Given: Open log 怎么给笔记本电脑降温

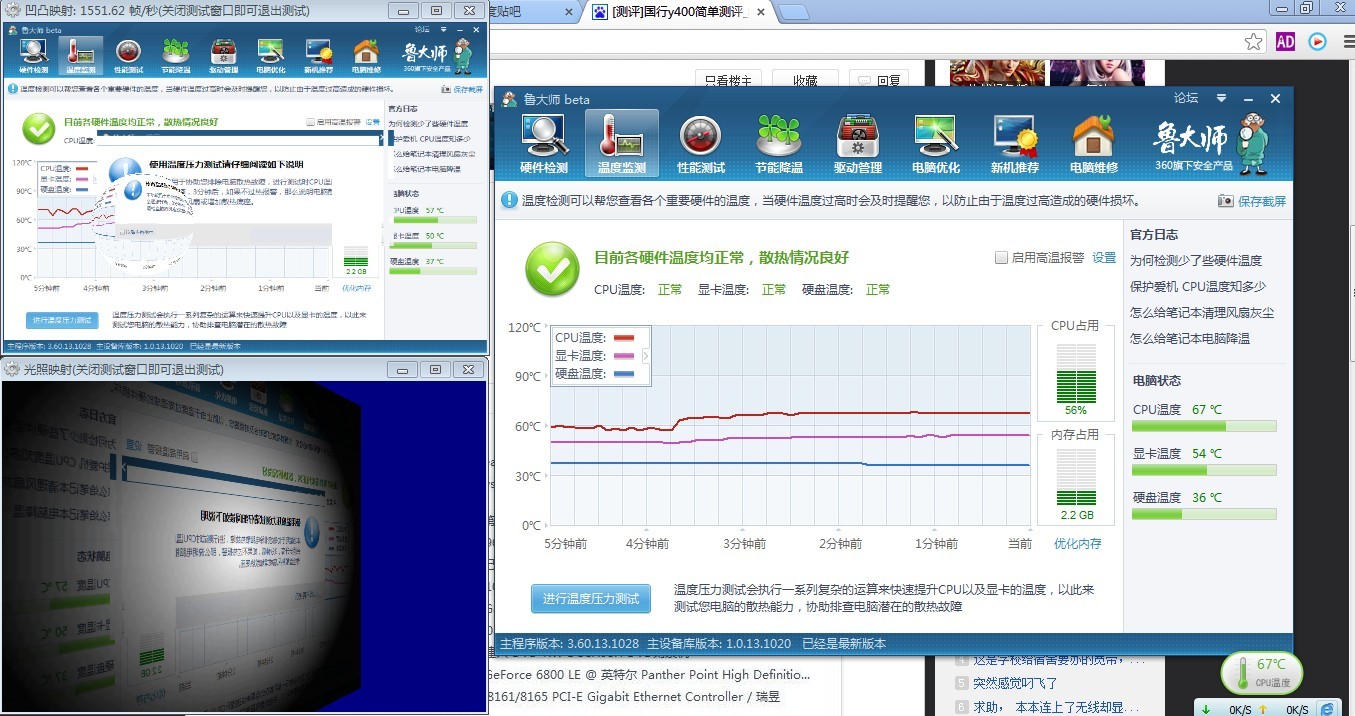Looking at the screenshot, I should pos(1190,338).
